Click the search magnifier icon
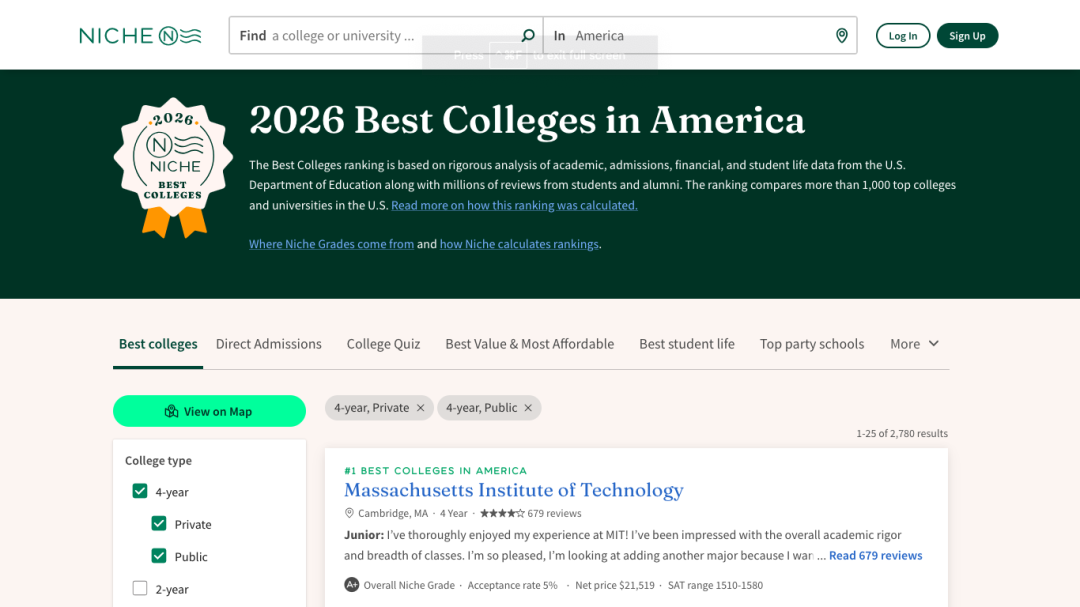1080x607 pixels. click(528, 35)
